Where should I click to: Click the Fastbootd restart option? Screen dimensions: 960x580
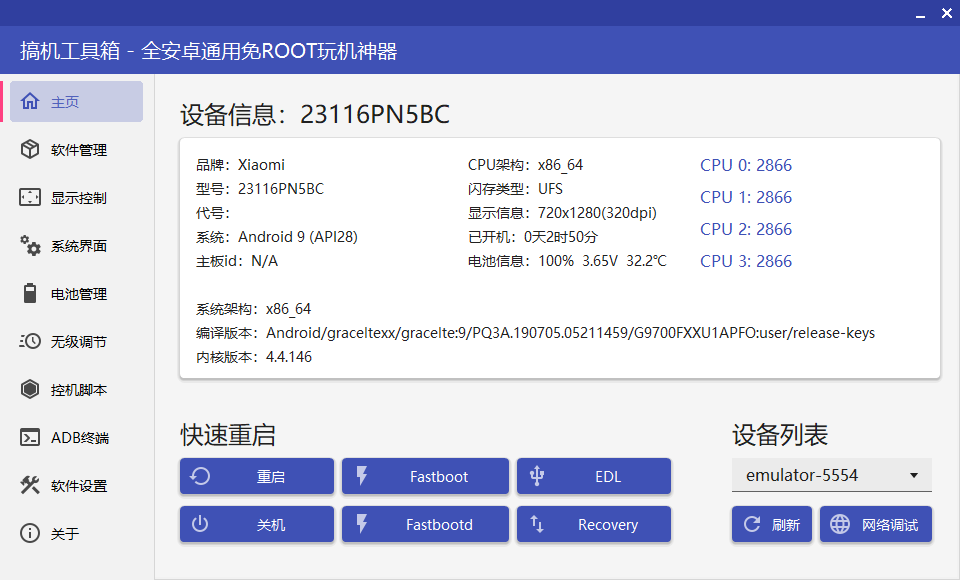pos(425,524)
